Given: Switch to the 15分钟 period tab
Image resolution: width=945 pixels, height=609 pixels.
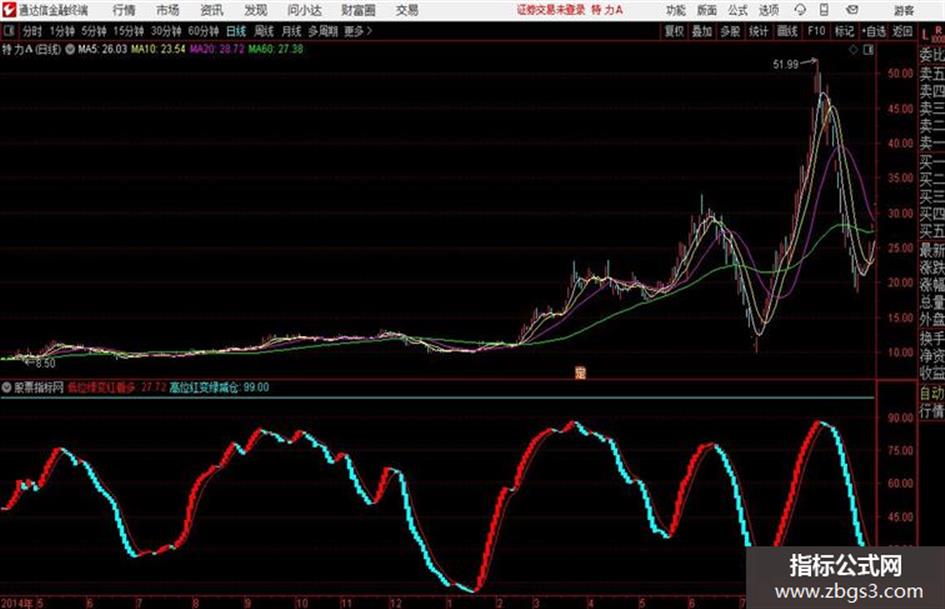Looking at the screenshot, I should (129, 31).
